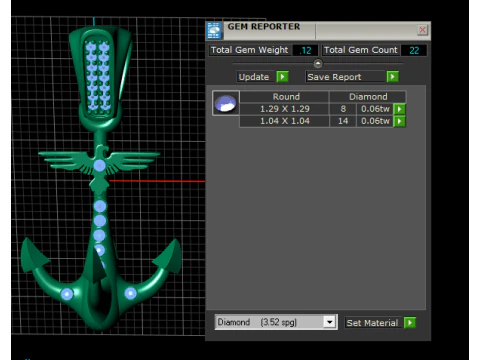Click green arrow next to Update
This screenshot has width=480, height=360.
pyautogui.click(x=282, y=77)
